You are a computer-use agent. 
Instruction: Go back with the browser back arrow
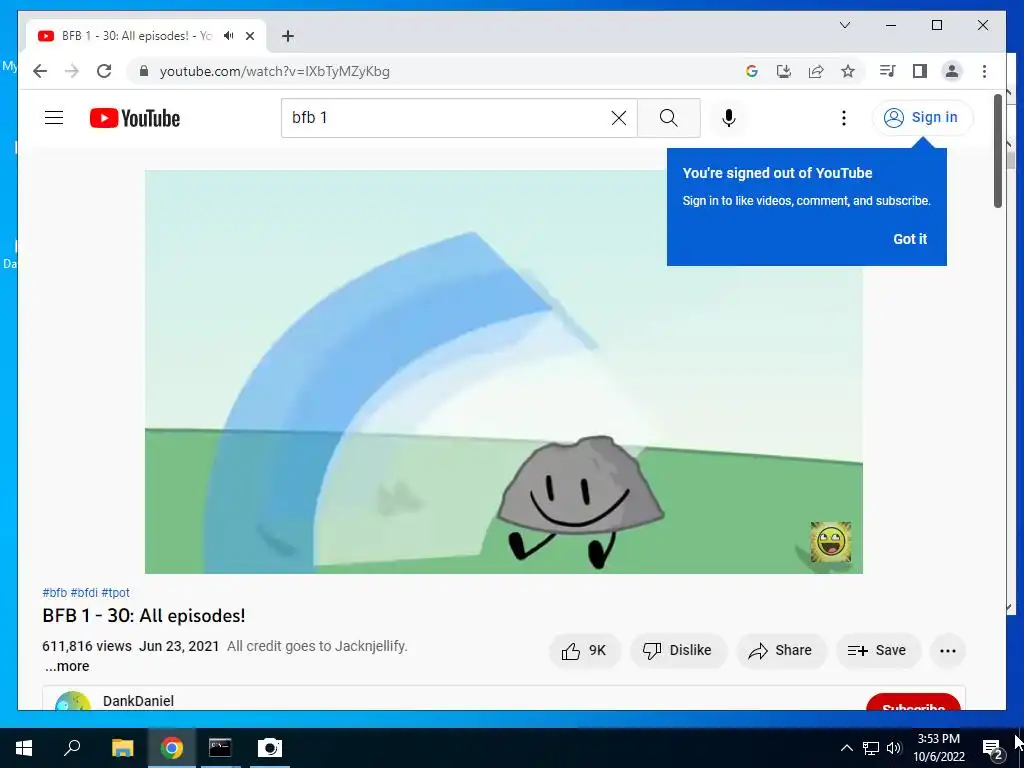point(40,71)
